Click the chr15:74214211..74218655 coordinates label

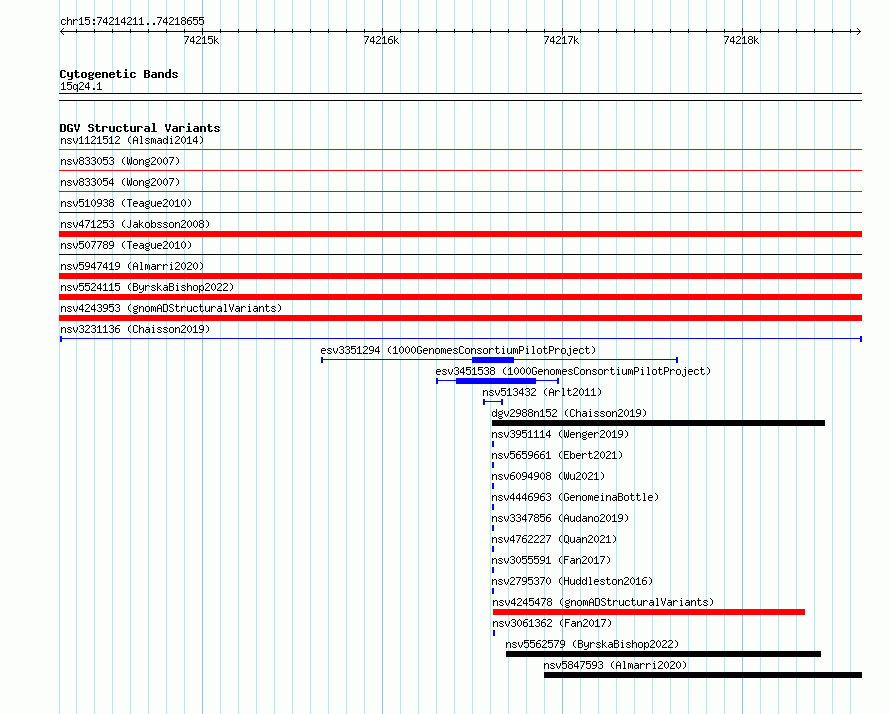pos(132,22)
